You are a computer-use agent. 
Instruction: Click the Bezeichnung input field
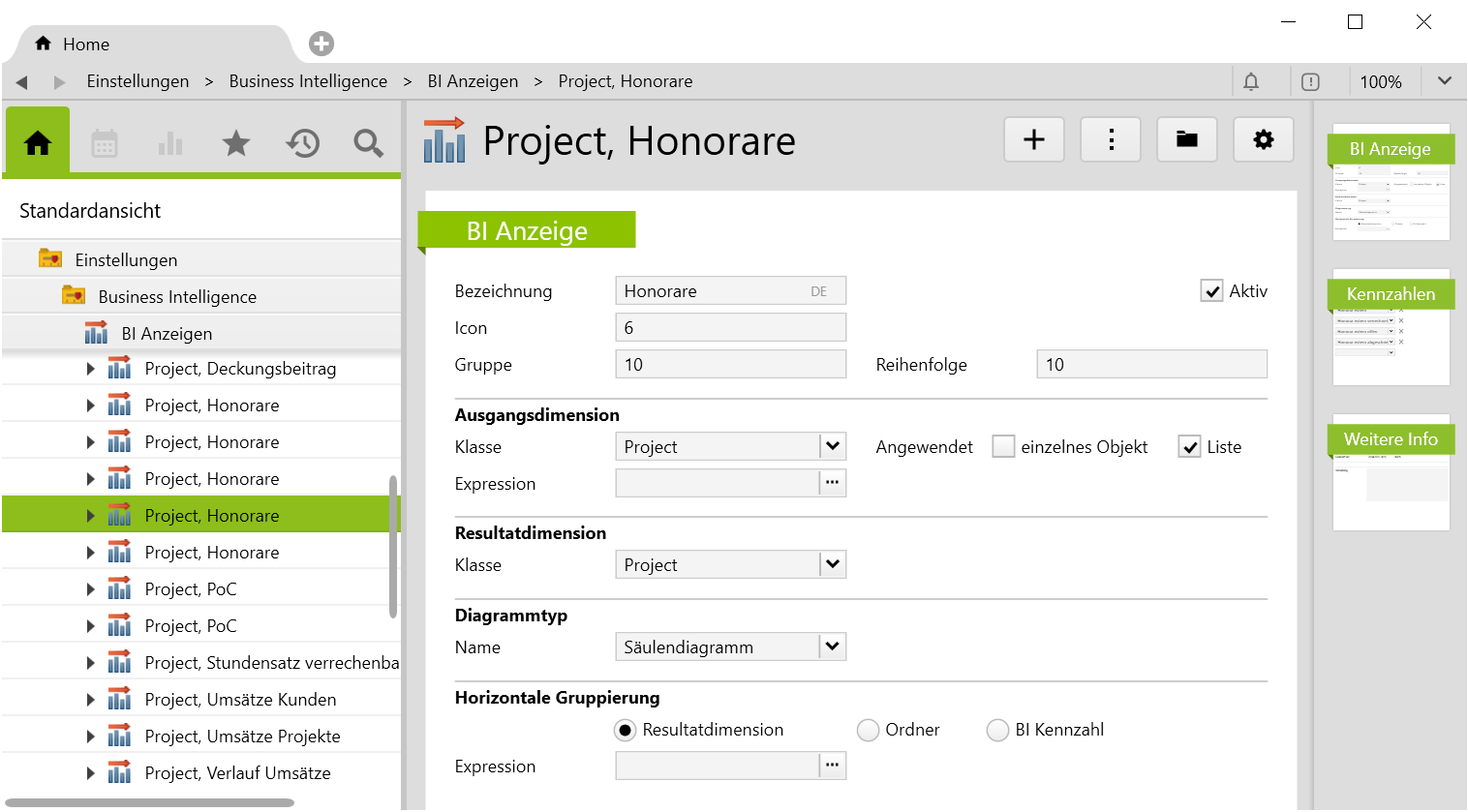[717, 291]
